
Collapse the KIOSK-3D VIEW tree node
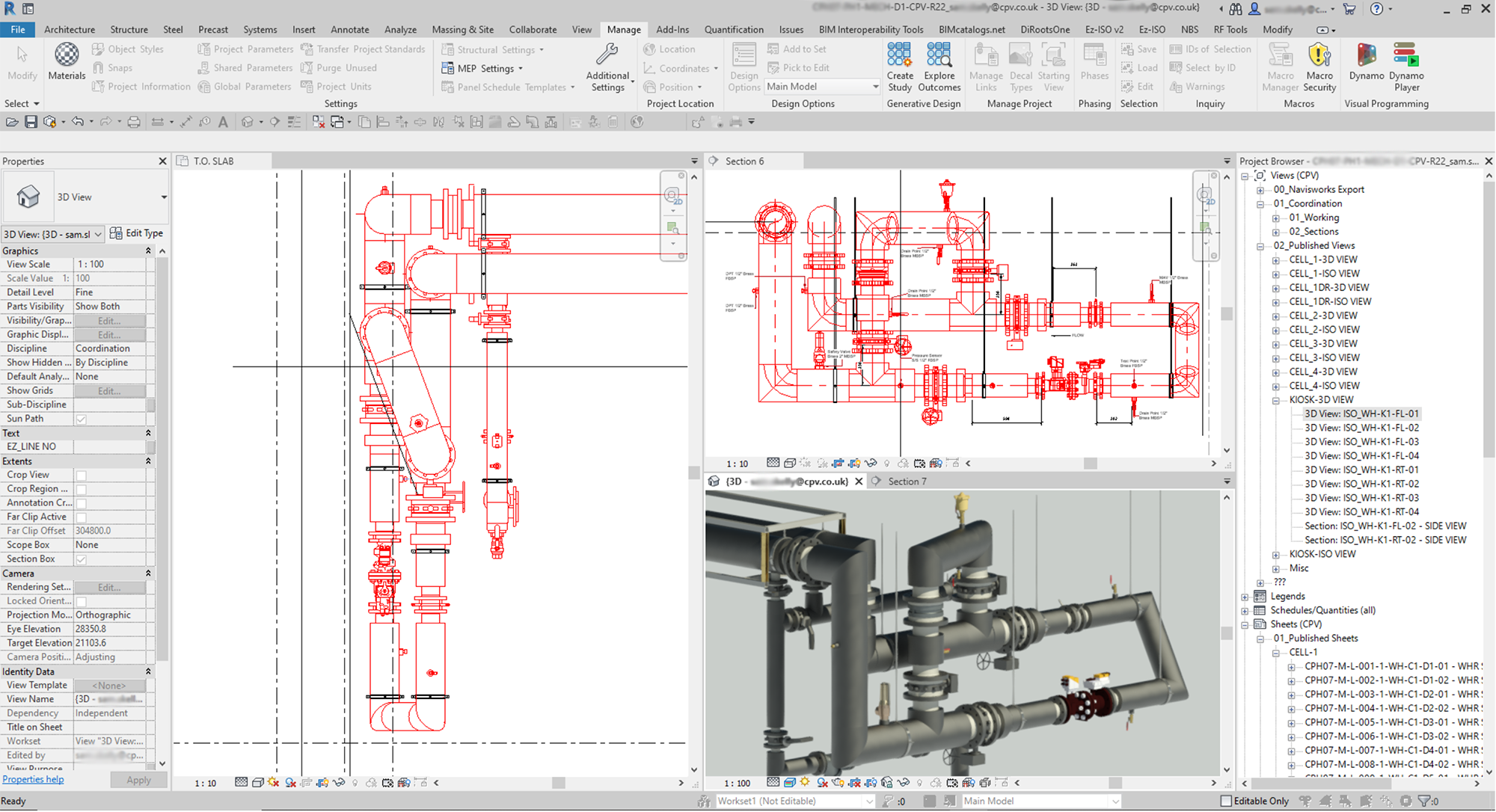pos(1275,400)
